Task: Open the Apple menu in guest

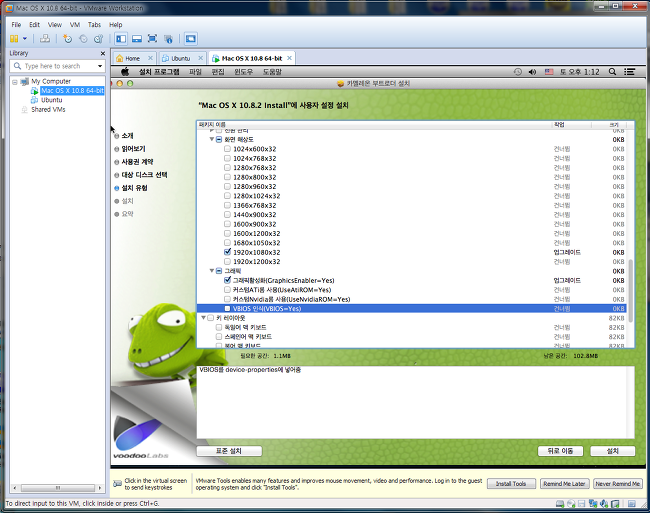Action: (125, 72)
